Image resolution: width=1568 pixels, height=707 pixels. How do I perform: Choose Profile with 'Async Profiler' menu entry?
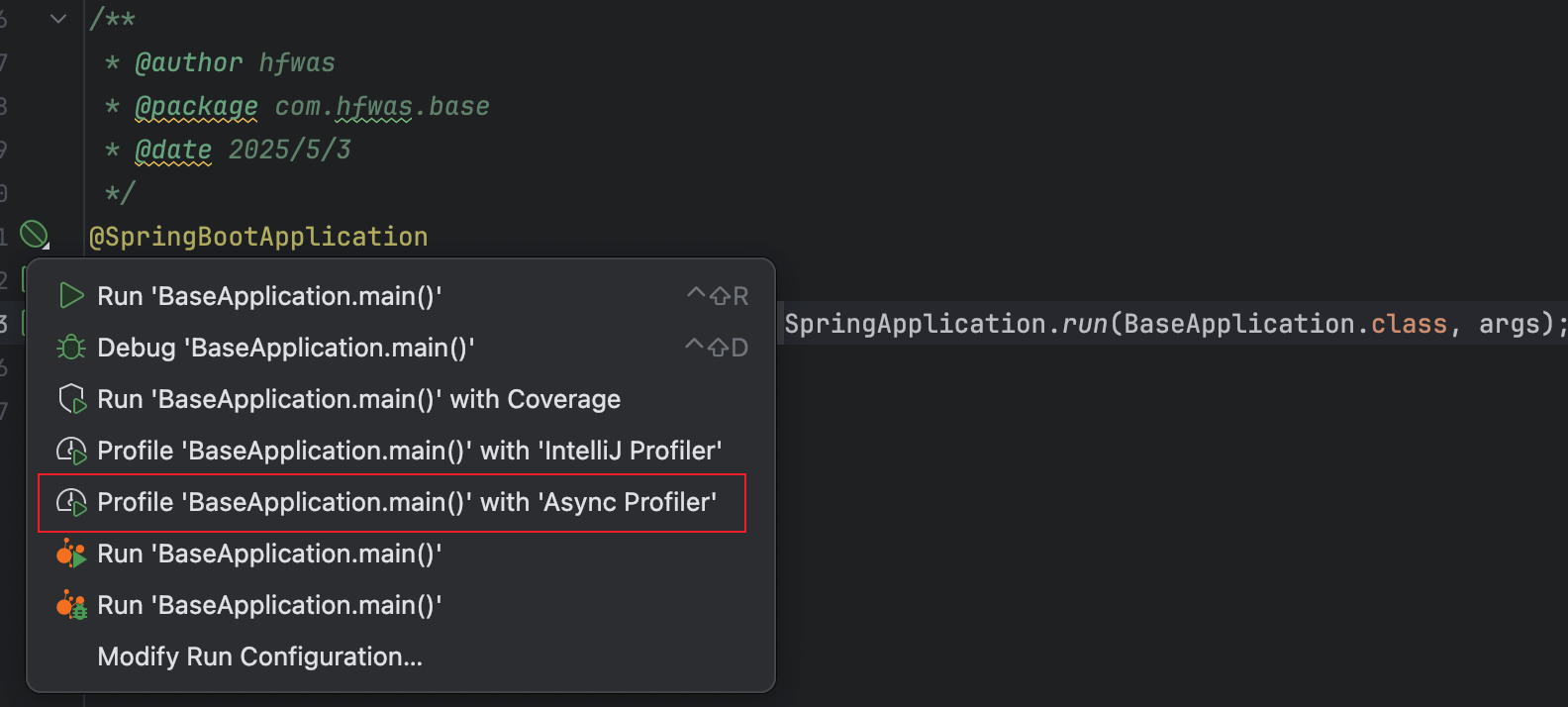406,502
